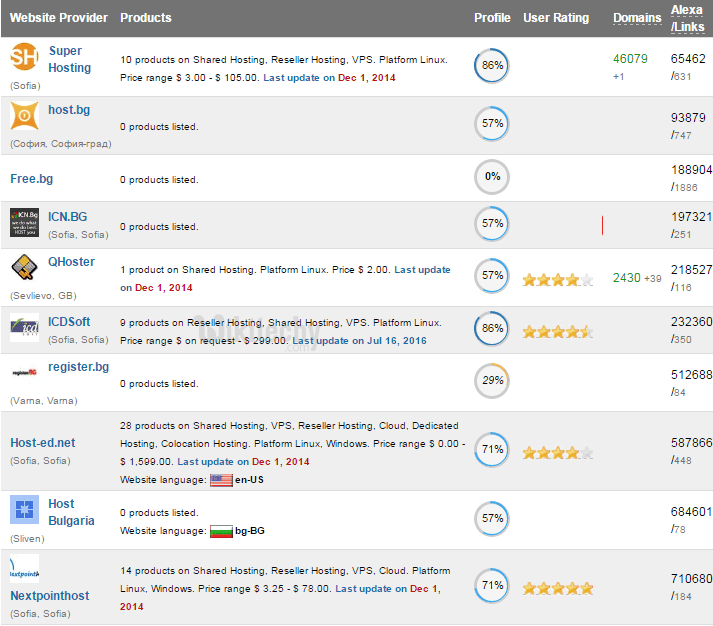This screenshot has height=626, width=713.
Task: Click Nextpointhost's five-star rating
Action: point(558,589)
